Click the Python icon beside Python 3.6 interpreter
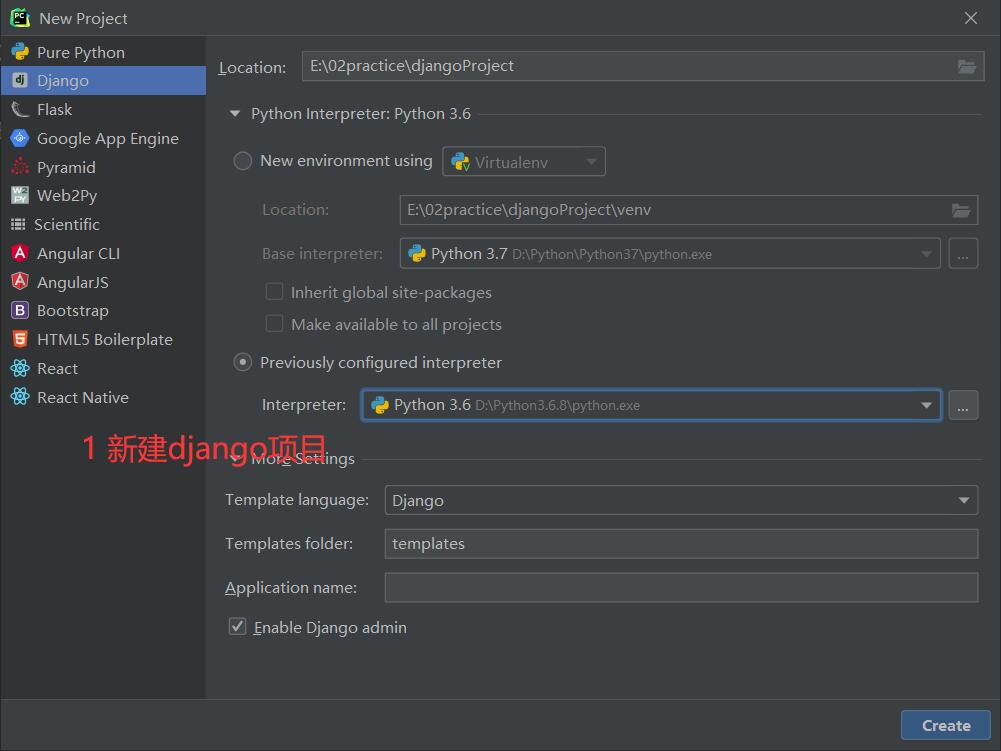Image resolution: width=1001 pixels, height=751 pixels. click(380, 405)
